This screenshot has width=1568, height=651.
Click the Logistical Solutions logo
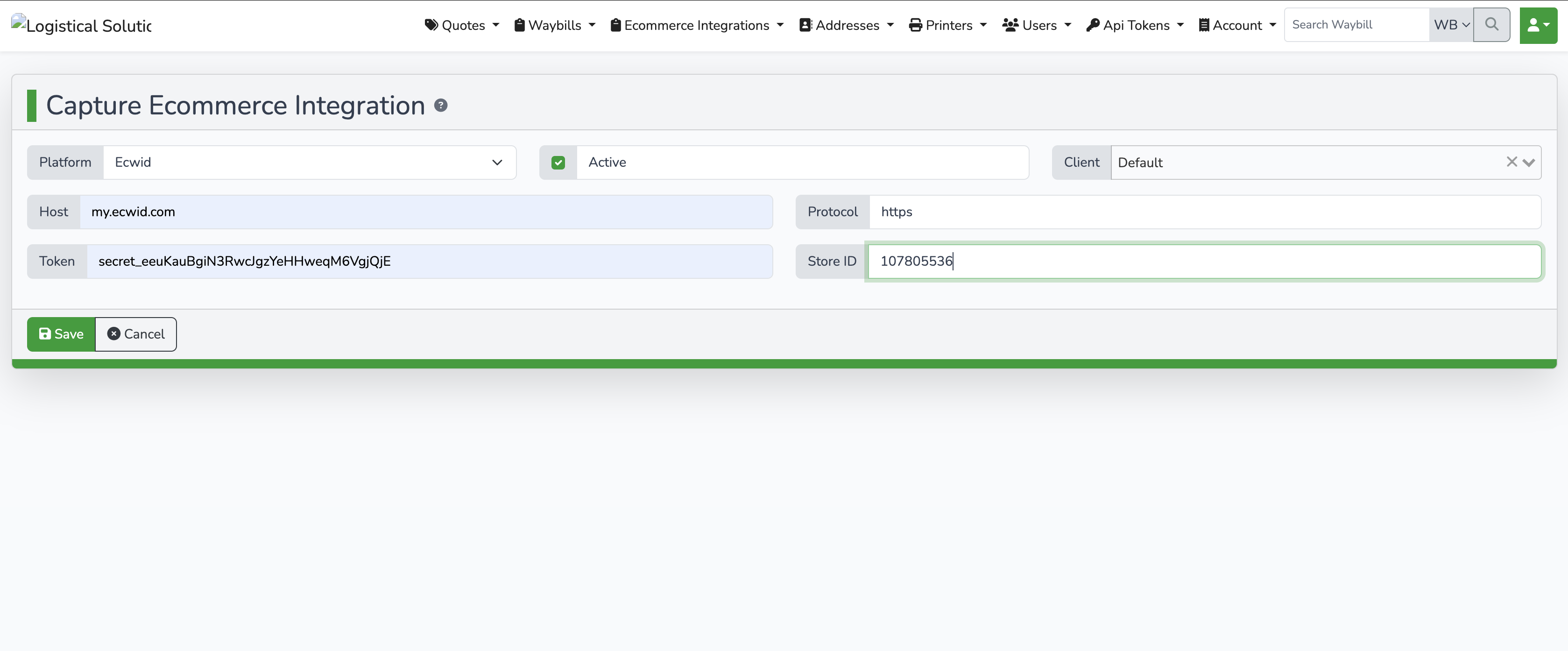80,25
